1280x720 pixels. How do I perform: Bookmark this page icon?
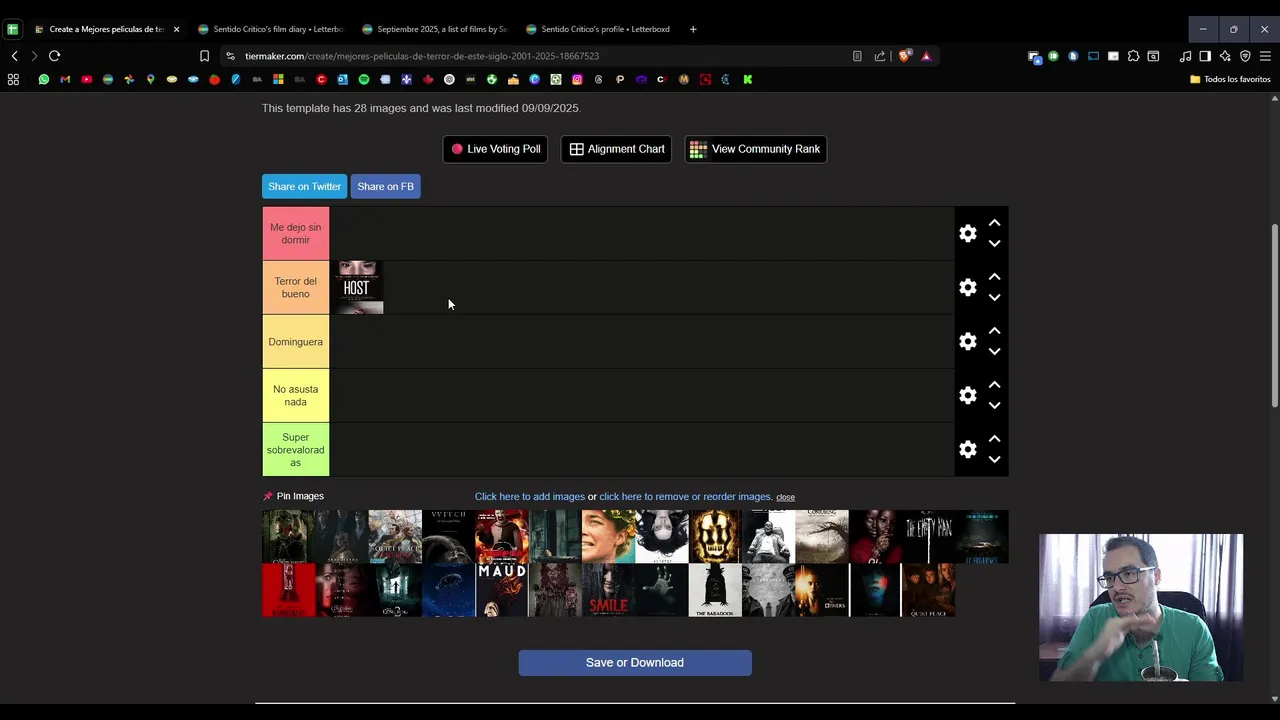pyautogui.click(x=204, y=56)
